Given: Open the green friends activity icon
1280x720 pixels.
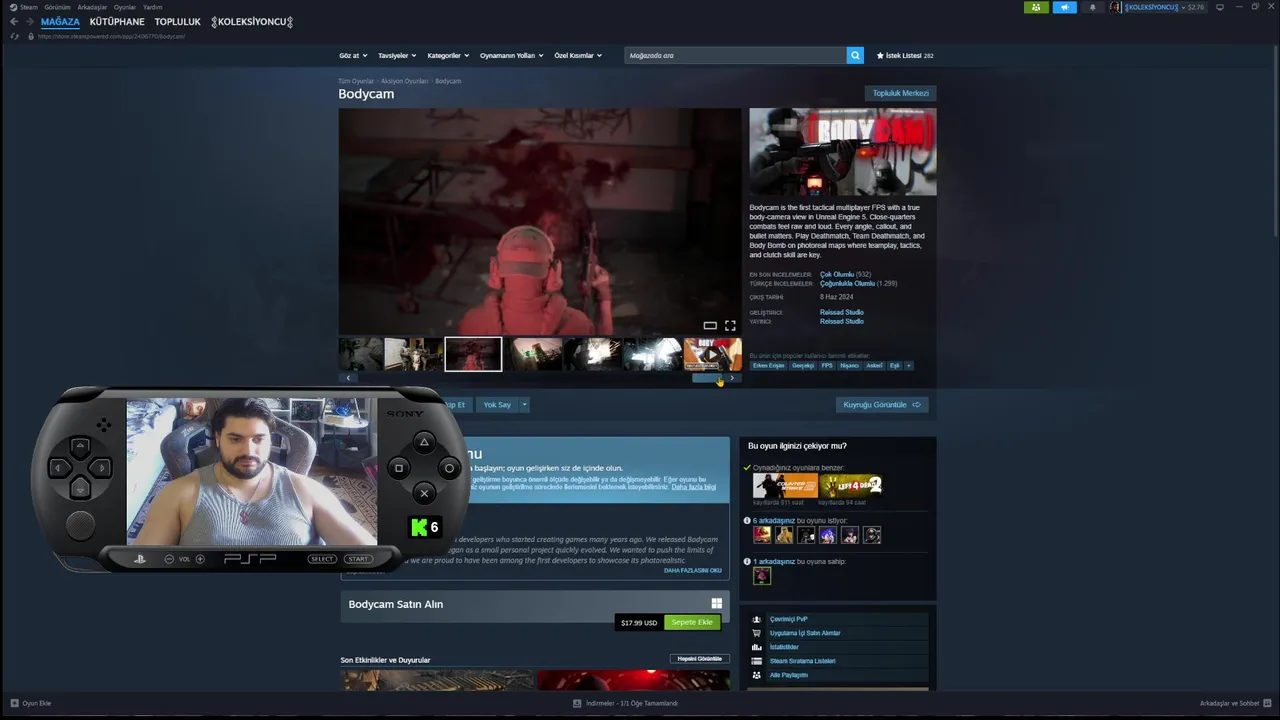Looking at the screenshot, I should point(1036,7).
